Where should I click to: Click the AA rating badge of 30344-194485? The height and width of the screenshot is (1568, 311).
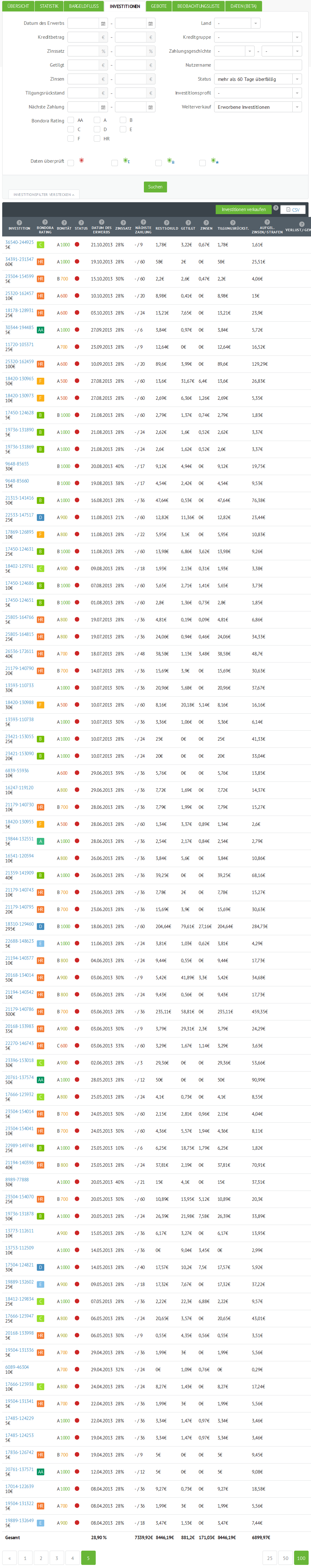(41, 330)
